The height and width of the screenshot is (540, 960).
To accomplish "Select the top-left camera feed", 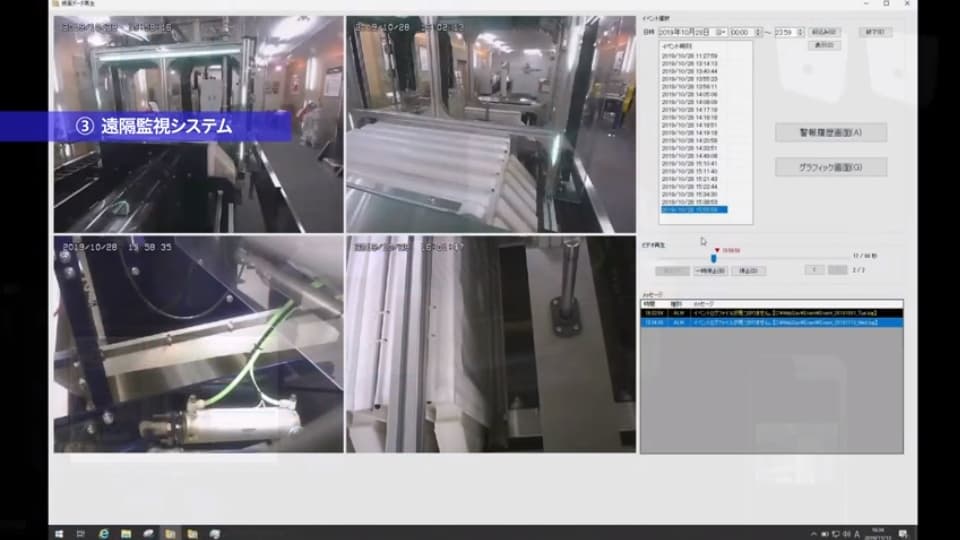I will (x=198, y=124).
